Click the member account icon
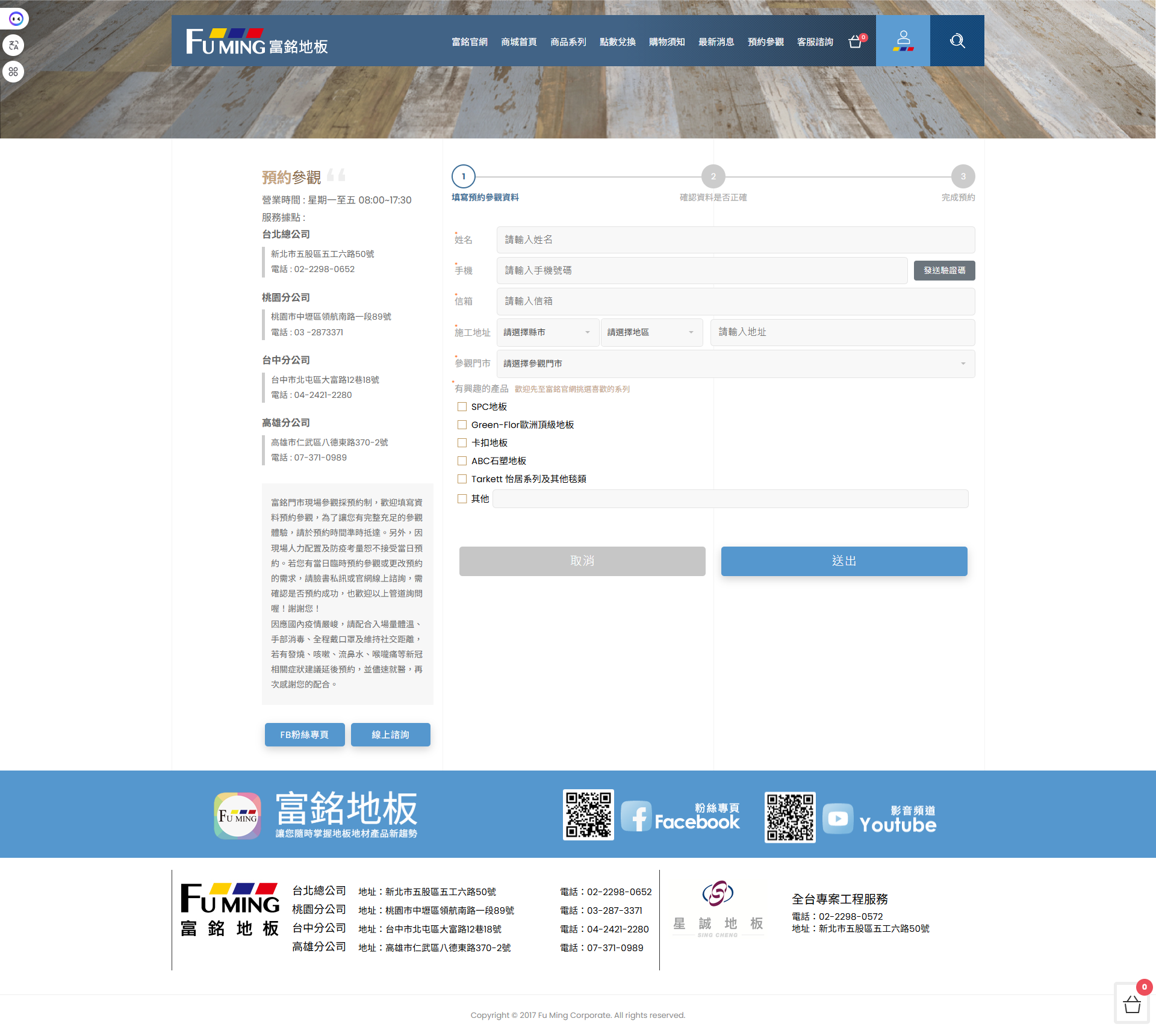1156x1036 pixels. pos(903,41)
